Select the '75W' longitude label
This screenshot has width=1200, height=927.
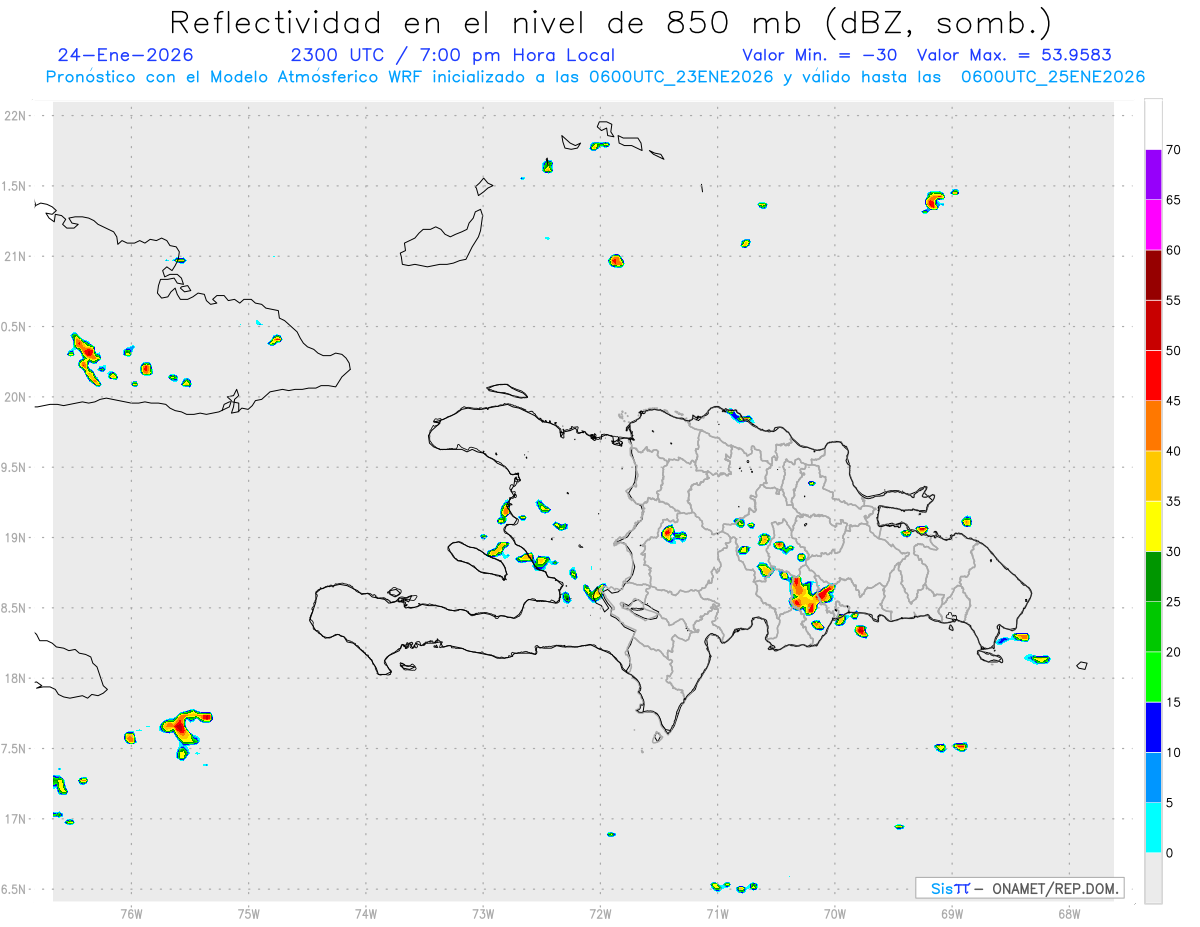click(249, 914)
